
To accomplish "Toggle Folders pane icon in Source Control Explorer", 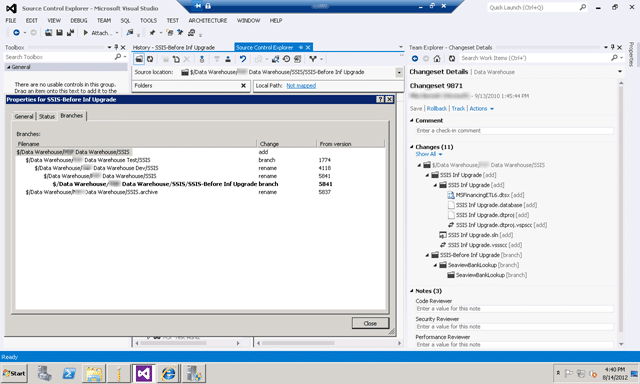I will 139,59.
